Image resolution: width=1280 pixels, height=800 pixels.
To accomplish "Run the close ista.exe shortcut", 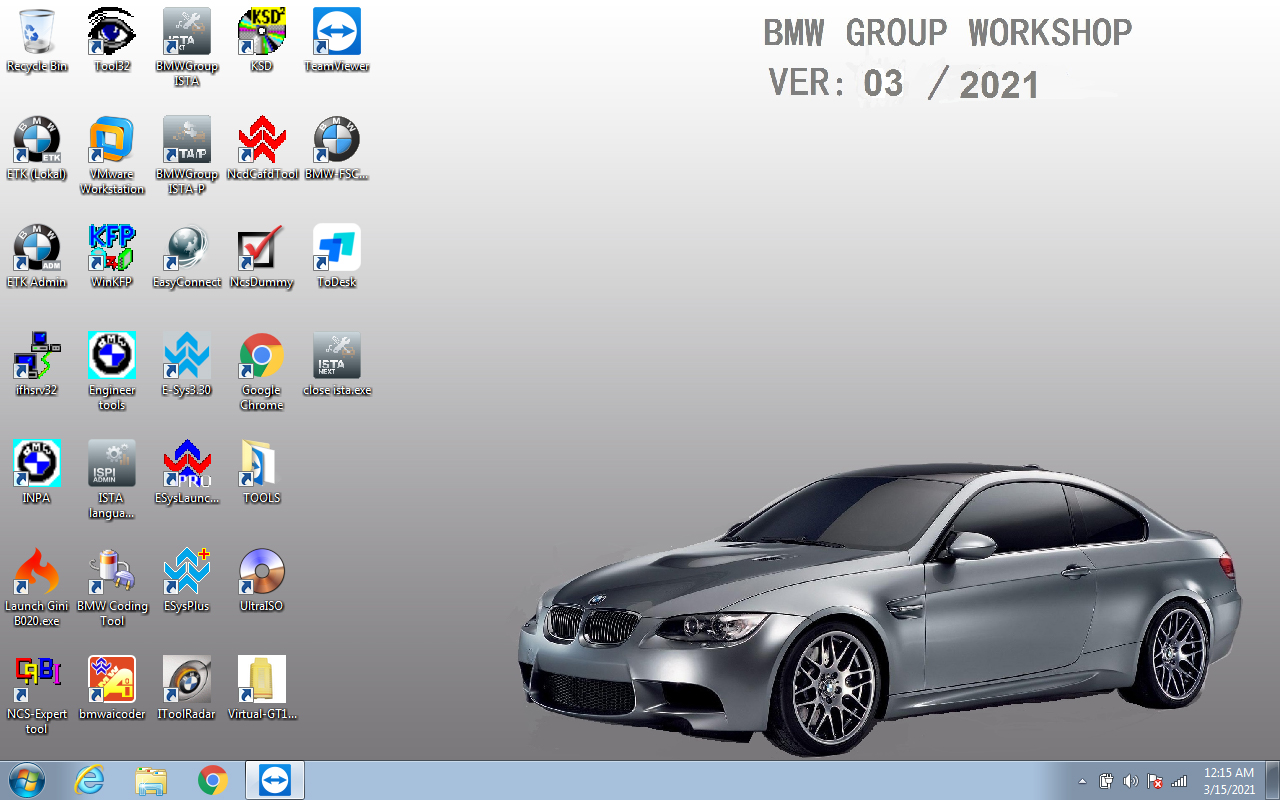I will point(337,364).
